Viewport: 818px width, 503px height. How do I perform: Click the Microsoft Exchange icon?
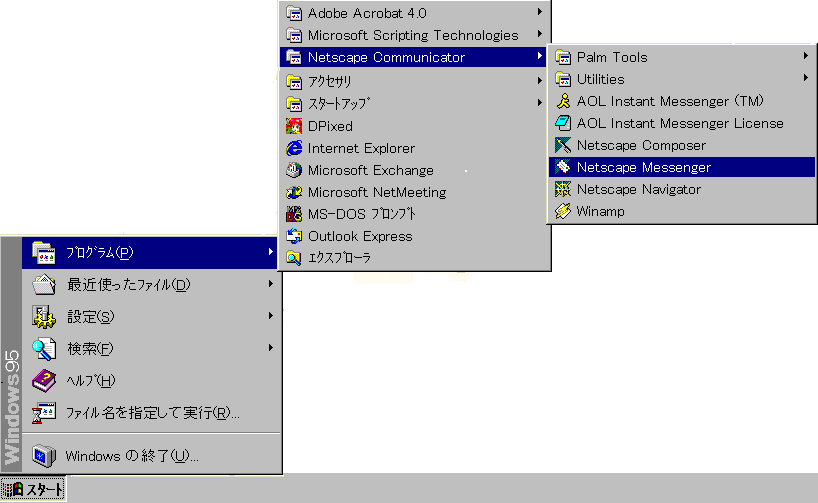[294, 170]
